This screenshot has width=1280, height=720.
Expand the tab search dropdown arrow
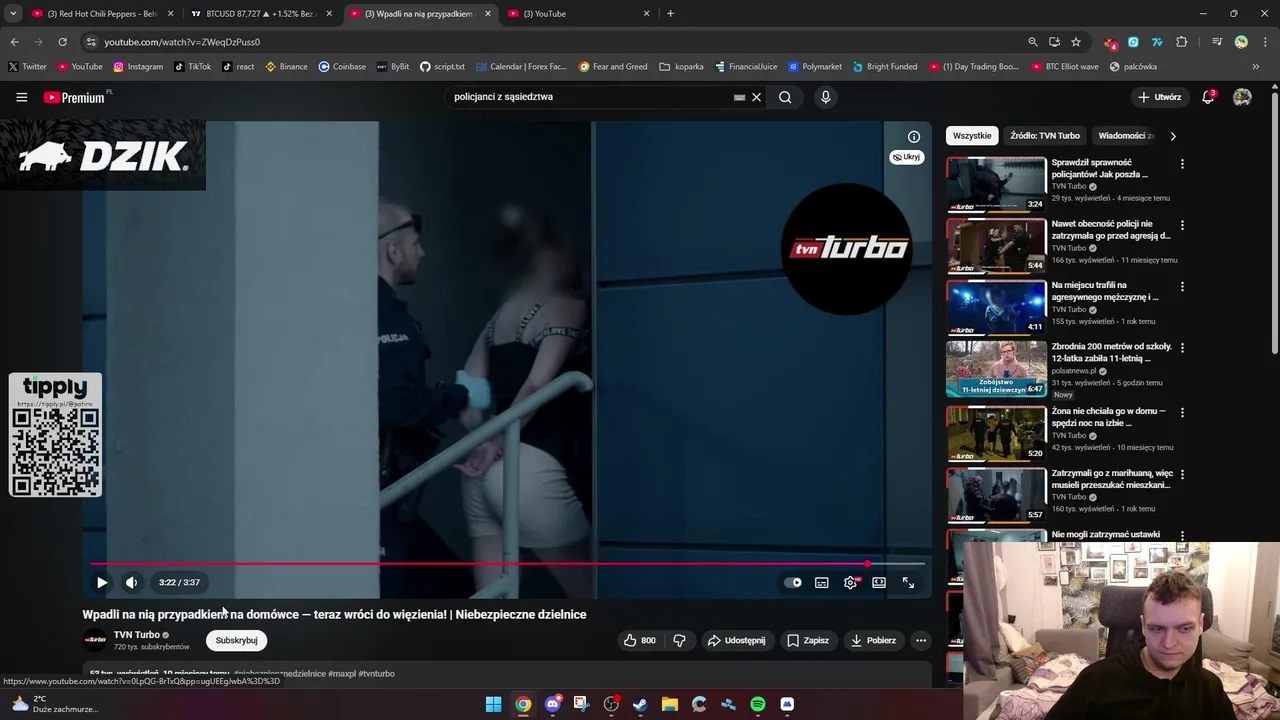coord(13,14)
